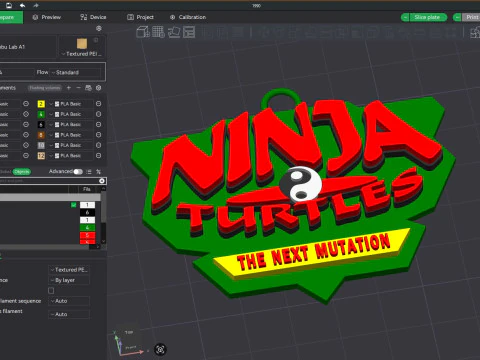The width and height of the screenshot is (480, 360).
Task: Click the Print button
Action: (x=471, y=17)
